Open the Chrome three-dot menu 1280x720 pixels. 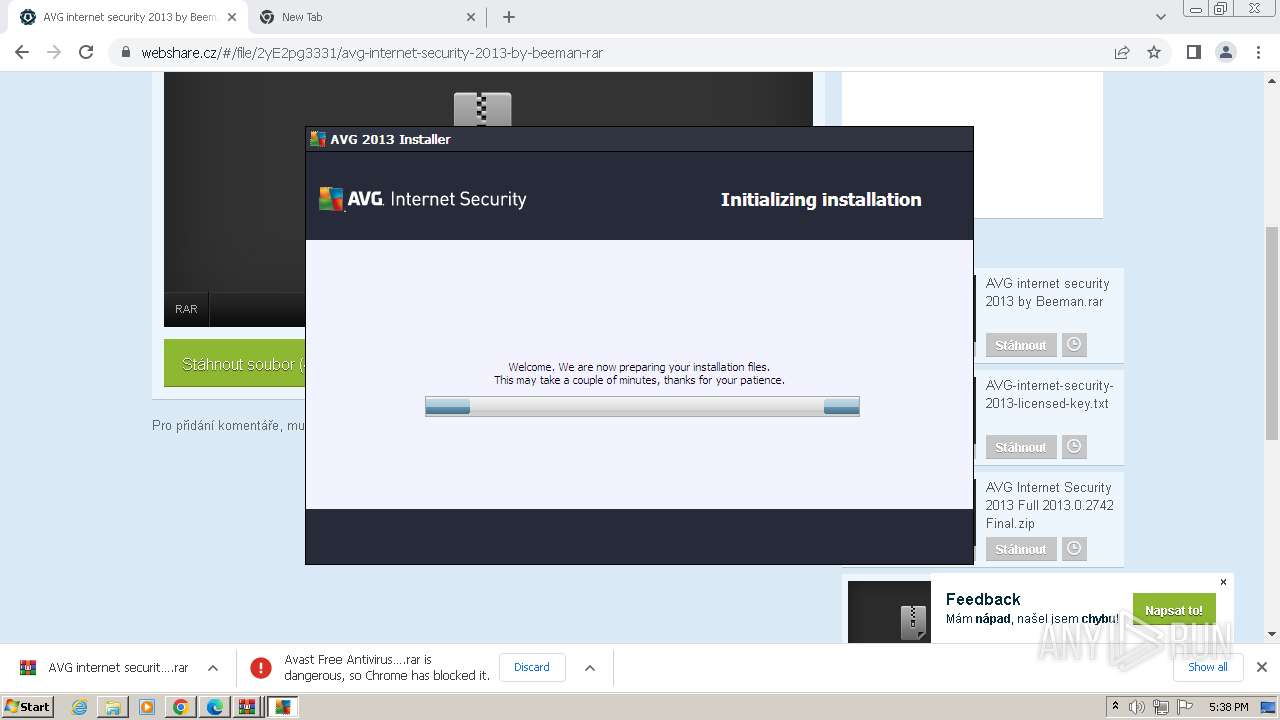pyautogui.click(x=1258, y=52)
